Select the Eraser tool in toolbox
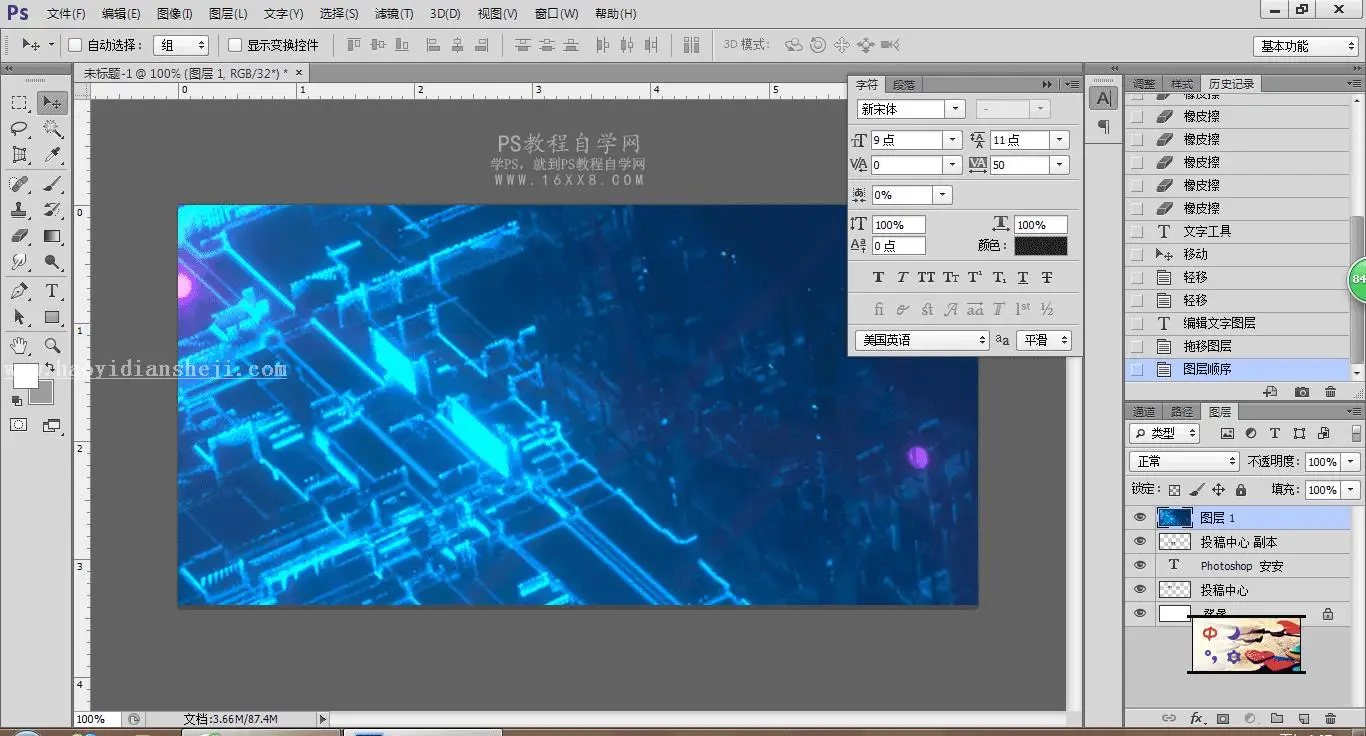The image size is (1366, 736). coord(19,236)
